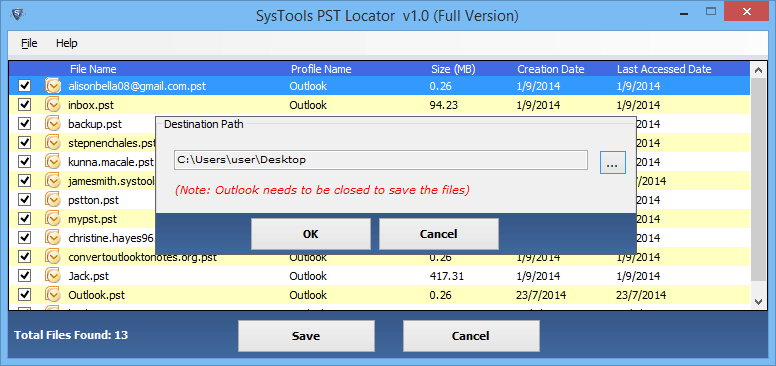Screen dimensions: 776x366
Task: Click the Total Files Found: 13 status text
Action: pyautogui.click(x=71, y=335)
